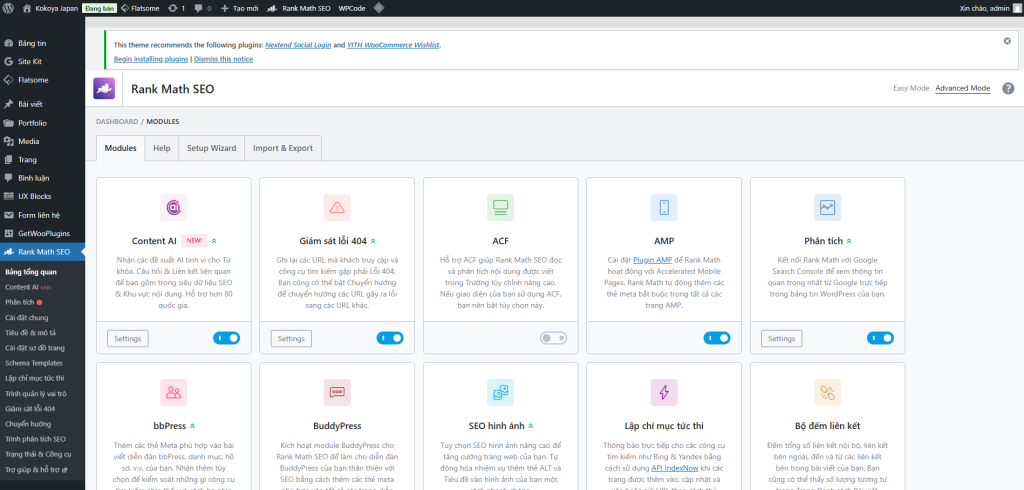Open Settings for Content AI module
This screenshot has height=490, width=1024.
pos(128,338)
